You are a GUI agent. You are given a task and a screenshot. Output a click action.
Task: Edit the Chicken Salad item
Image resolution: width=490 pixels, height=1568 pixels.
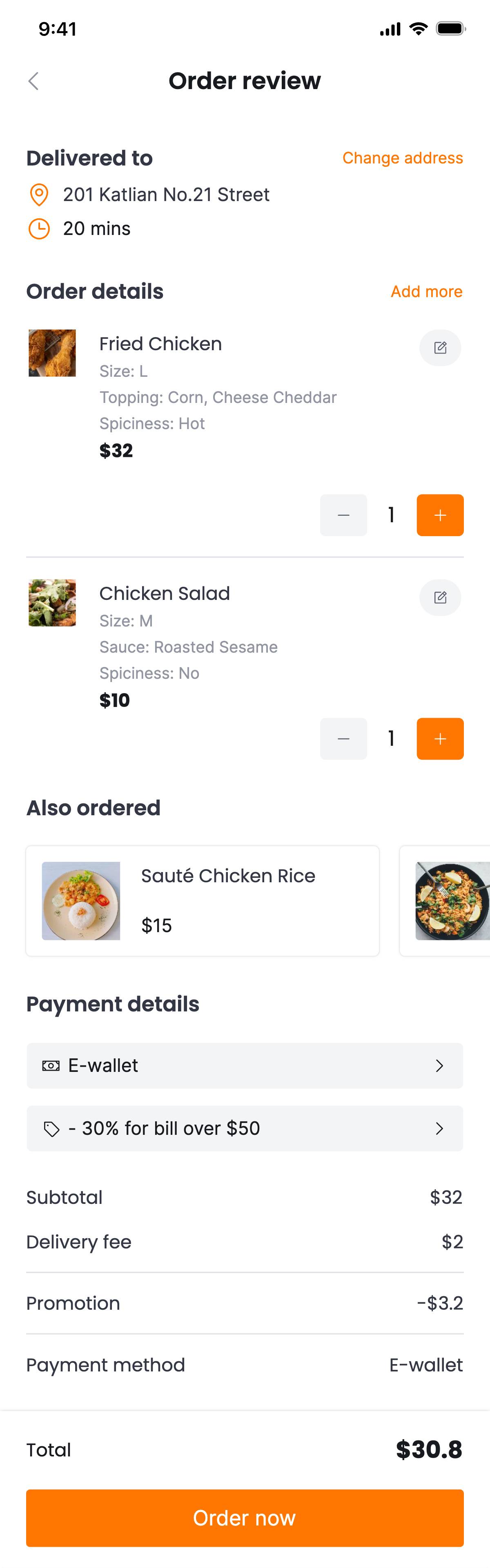(440, 597)
